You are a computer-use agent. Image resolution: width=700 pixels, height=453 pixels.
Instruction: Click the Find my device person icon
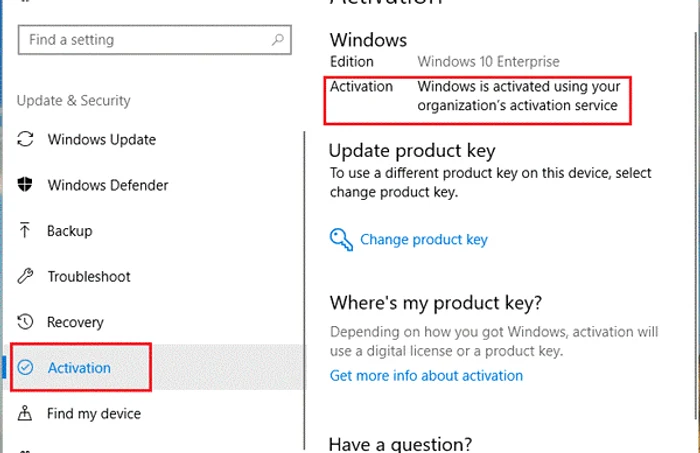click(25, 413)
